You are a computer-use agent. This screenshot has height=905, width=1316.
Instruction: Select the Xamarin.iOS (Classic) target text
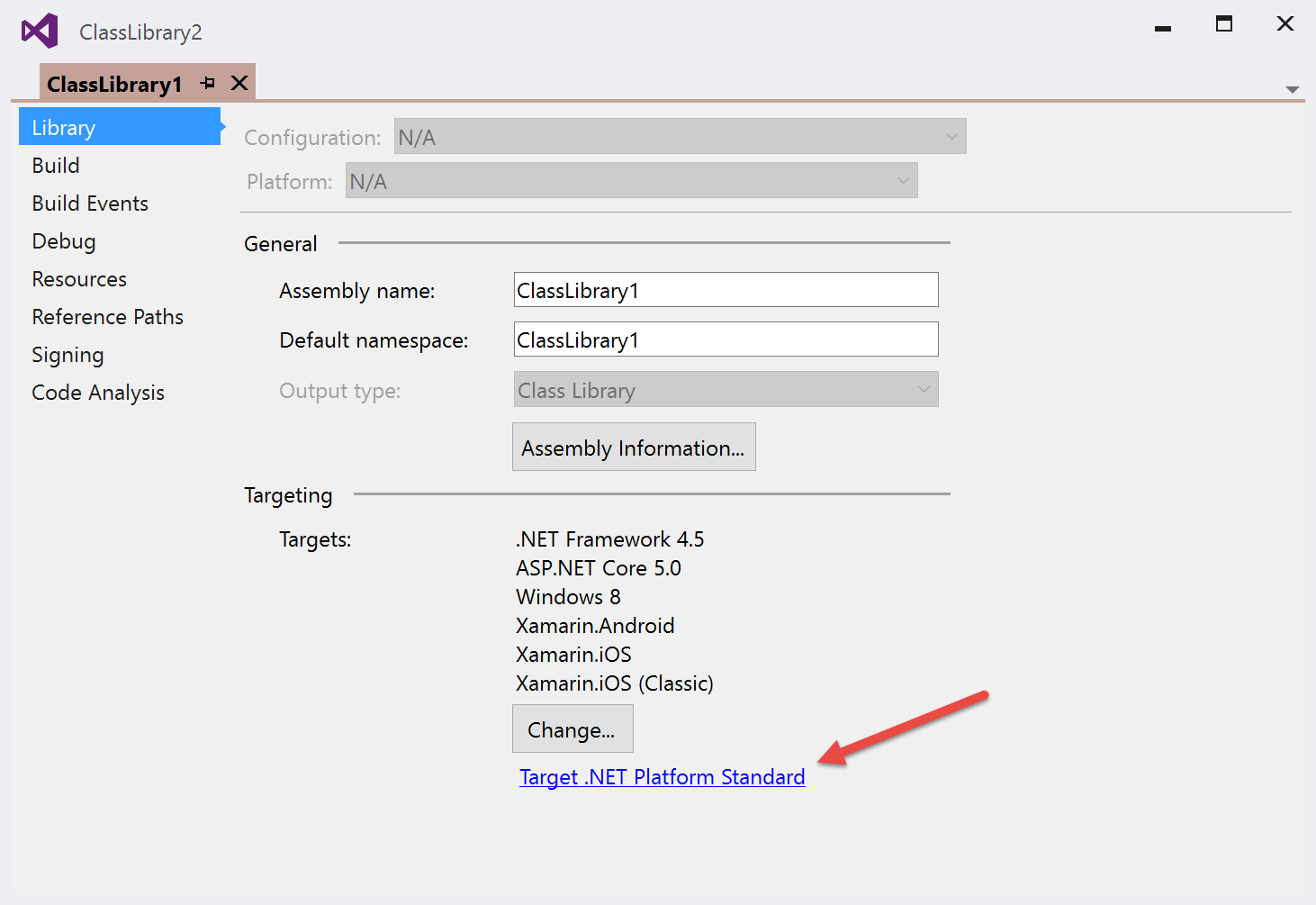pyautogui.click(x=615, y=683)
